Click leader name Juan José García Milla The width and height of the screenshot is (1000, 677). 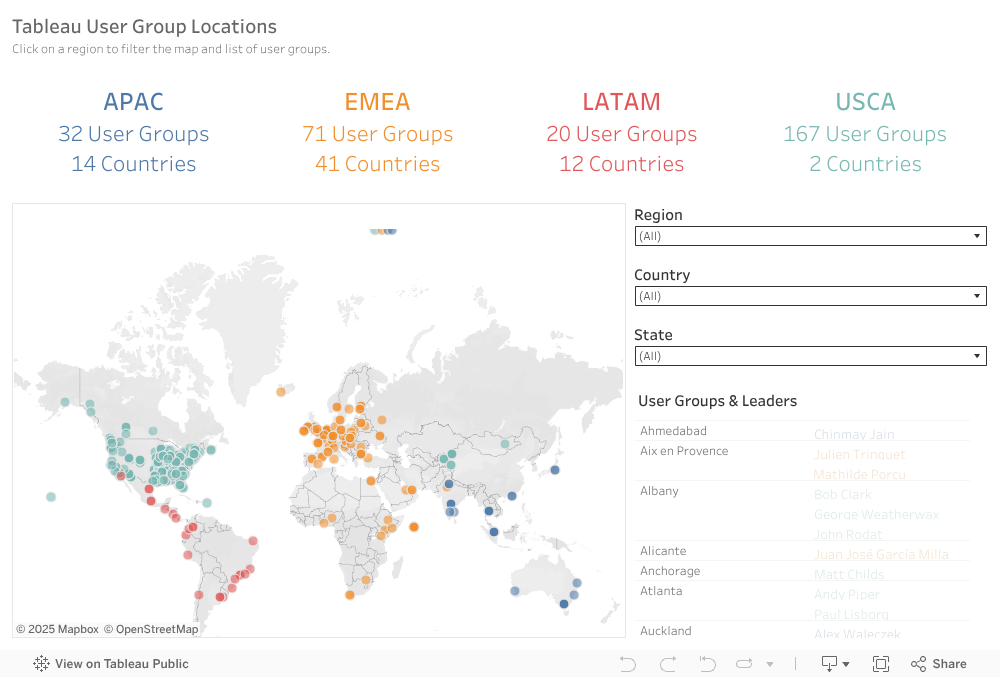point(881,555)
